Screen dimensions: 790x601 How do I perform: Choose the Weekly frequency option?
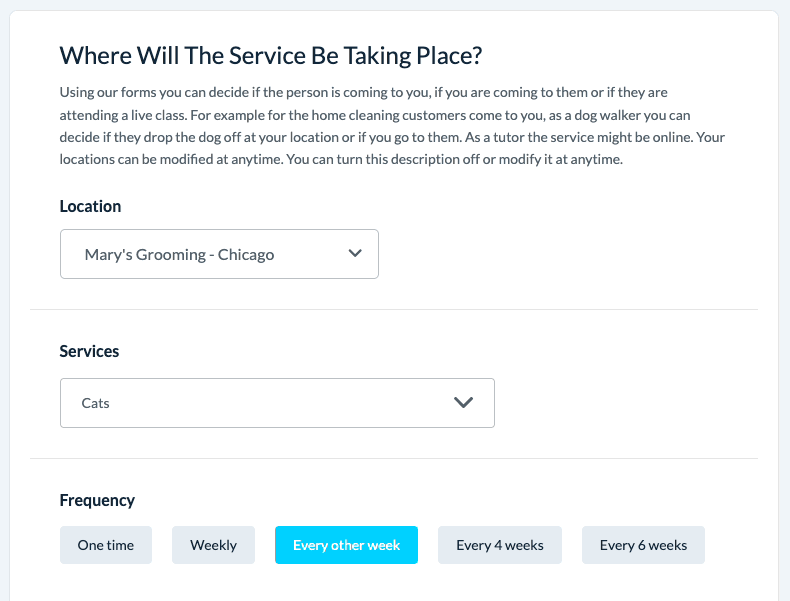213,545
